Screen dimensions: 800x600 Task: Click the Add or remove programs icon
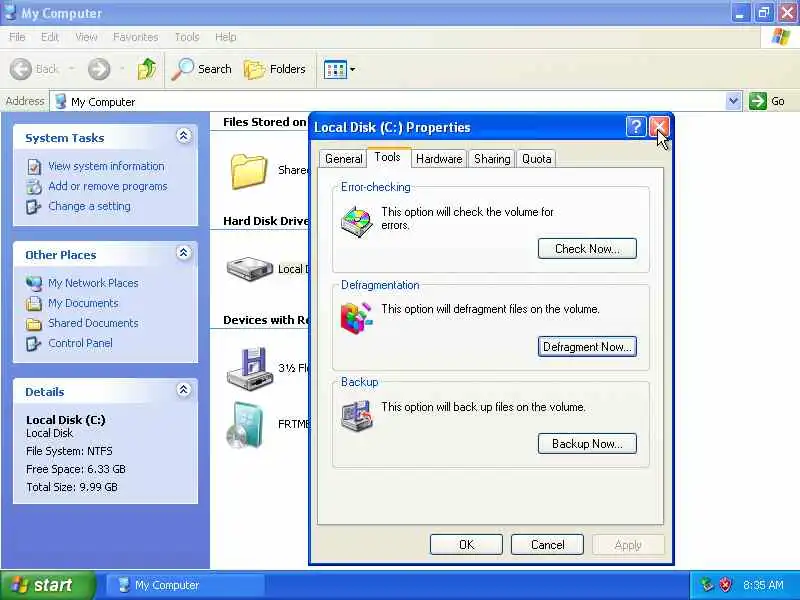click(34, 187)
